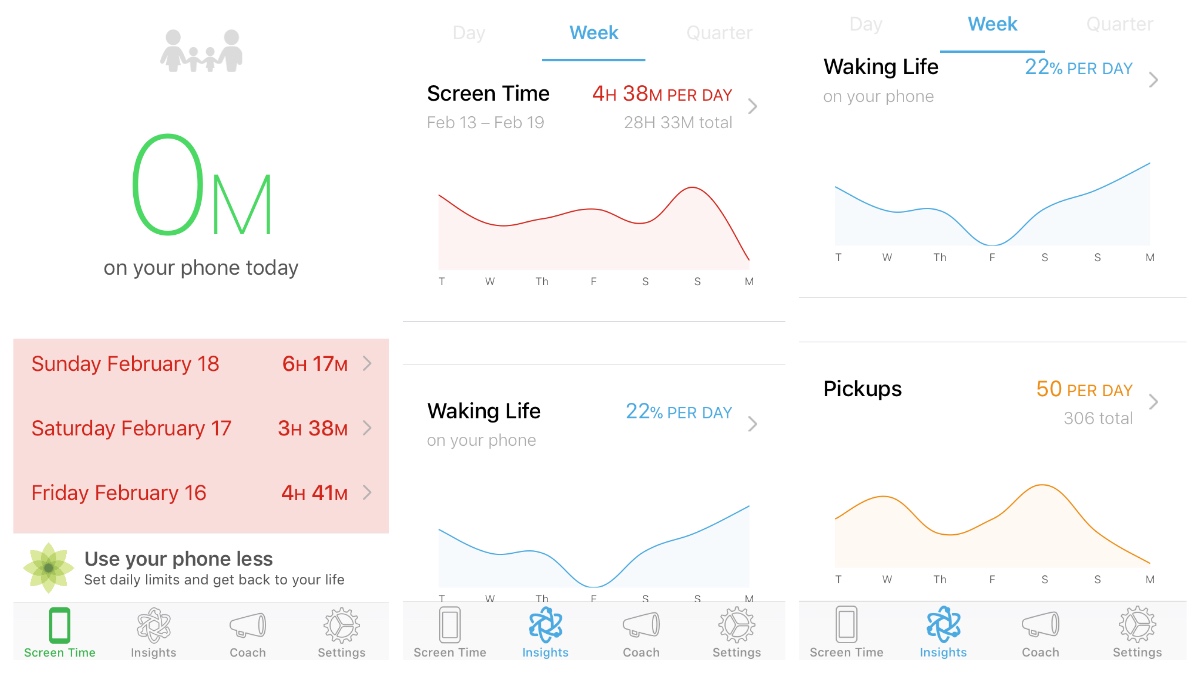
Task: Tap the family silhouette icon at top
Action: [x=201, y=50]
